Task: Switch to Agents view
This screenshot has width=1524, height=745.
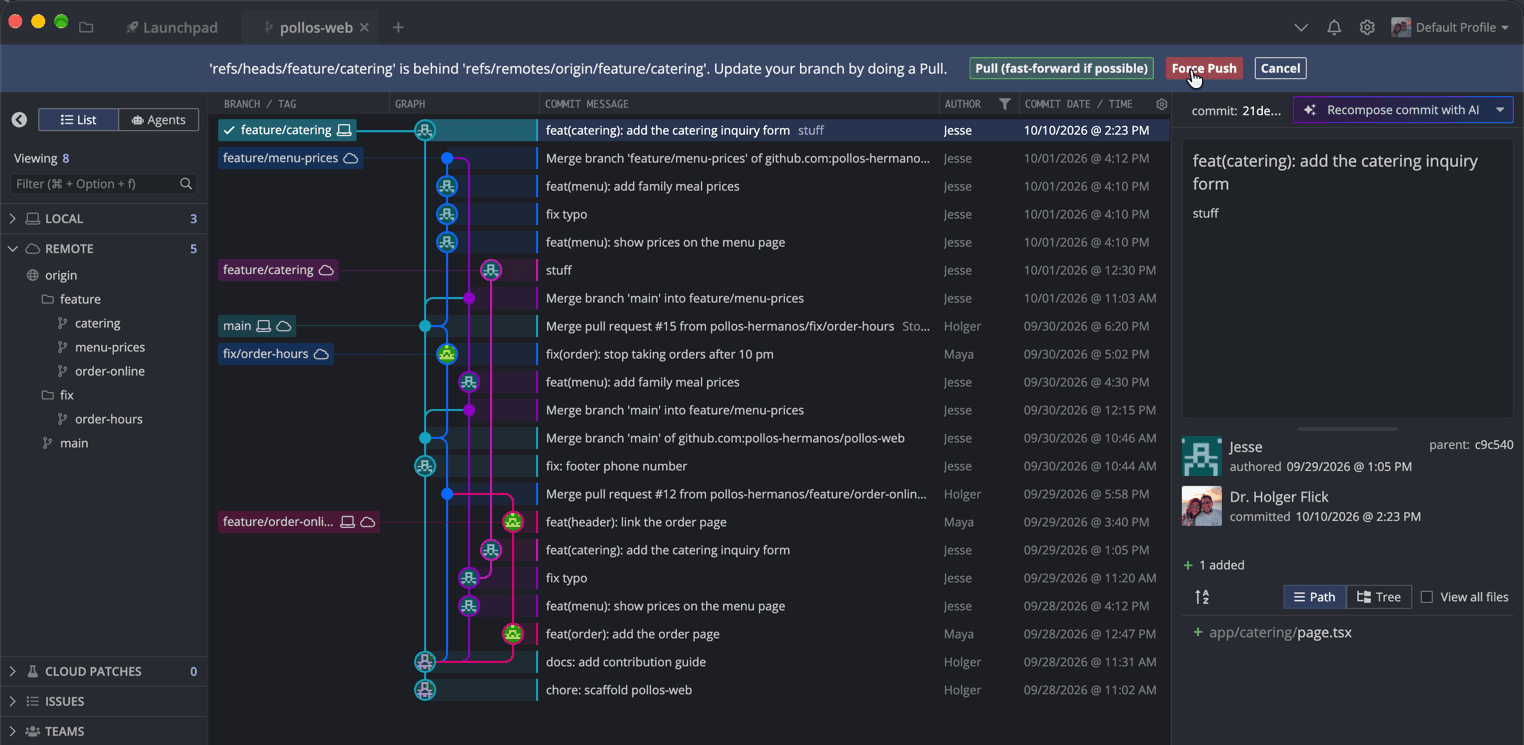Action: tap(159, 120)
